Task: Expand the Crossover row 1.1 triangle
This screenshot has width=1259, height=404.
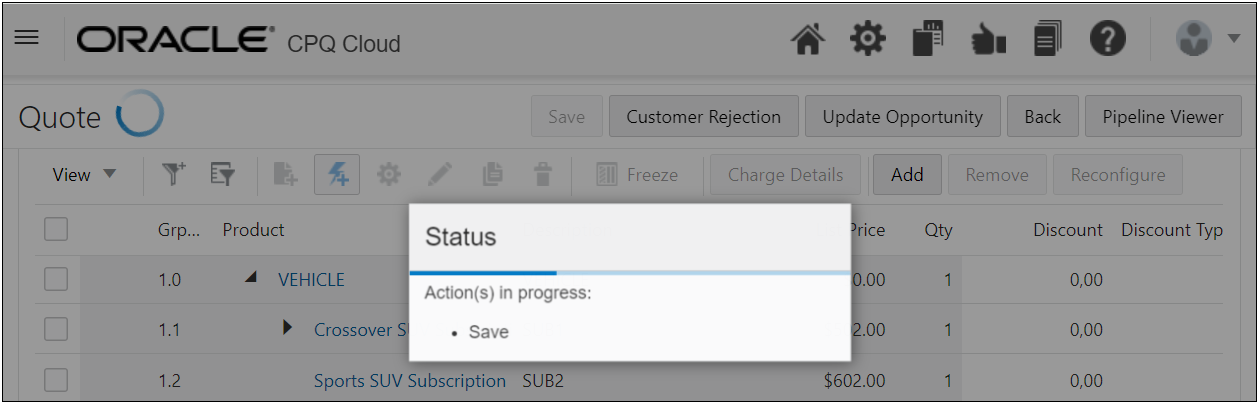Action: pyautogui.click(x=288, y=327)
